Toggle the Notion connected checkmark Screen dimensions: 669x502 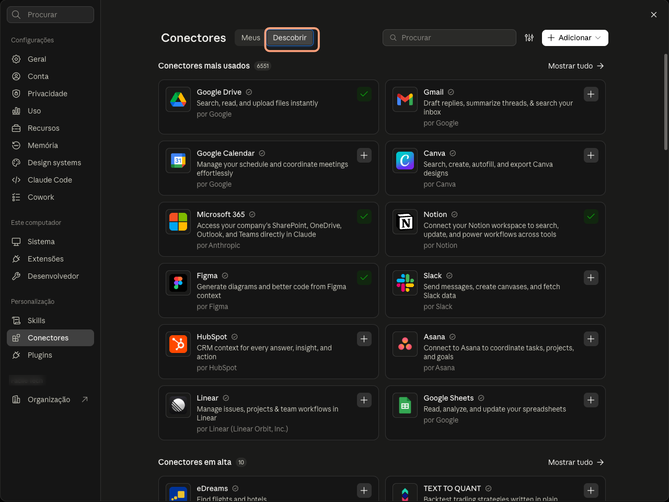click(591, 217)
